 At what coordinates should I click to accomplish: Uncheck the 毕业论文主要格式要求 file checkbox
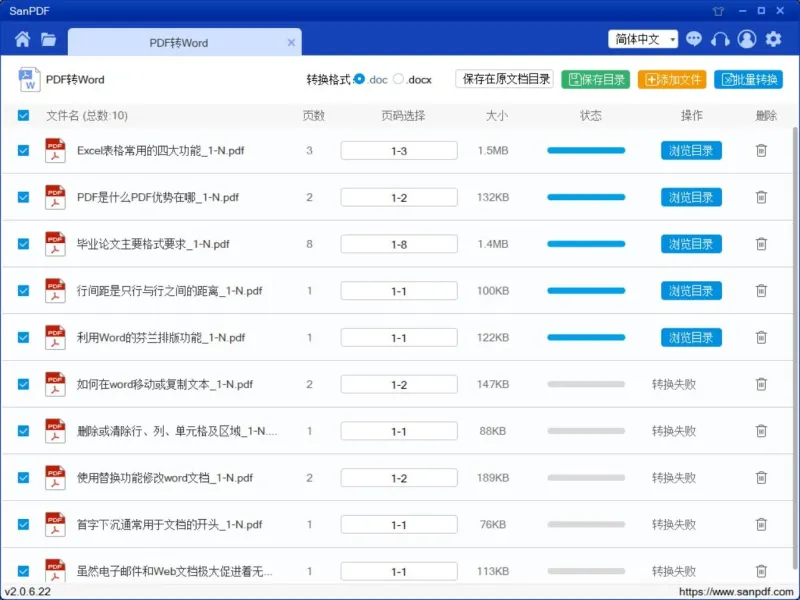click(x=23, y=244)
